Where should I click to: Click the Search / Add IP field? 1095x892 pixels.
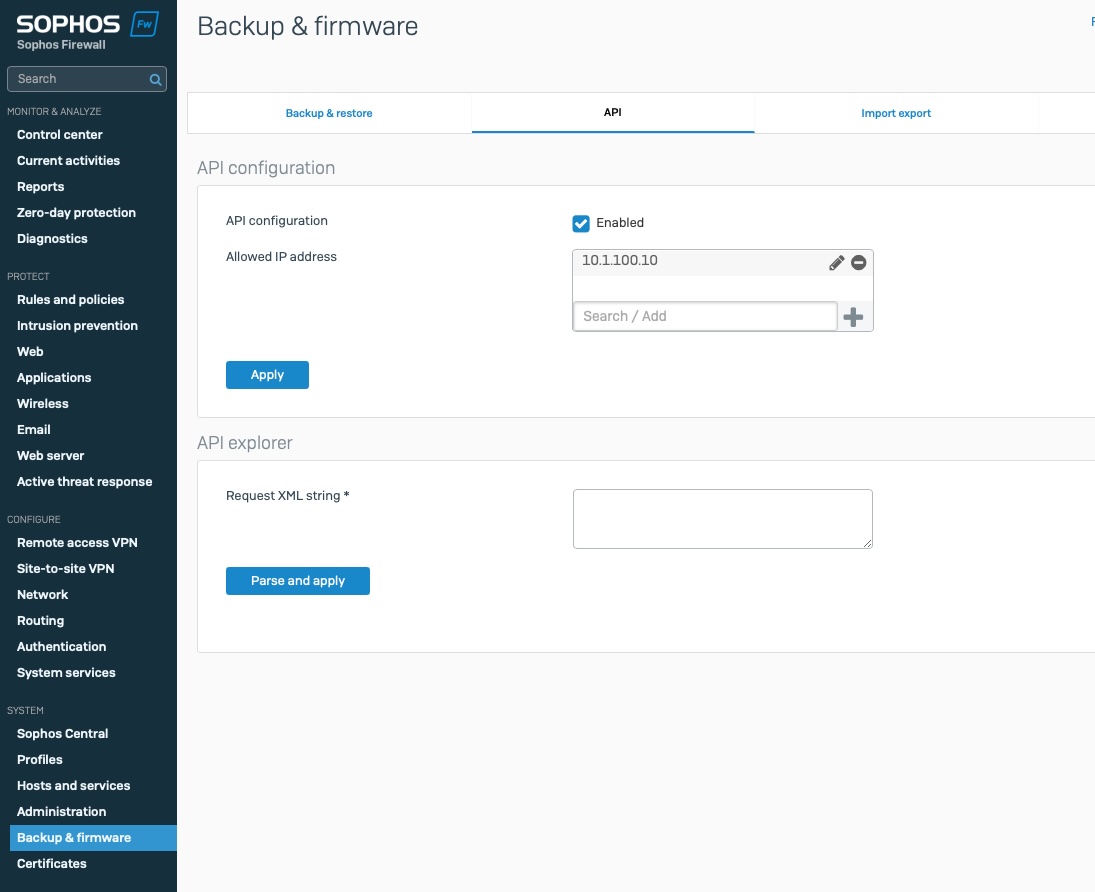pyautogui.click(x=705, y=316)
